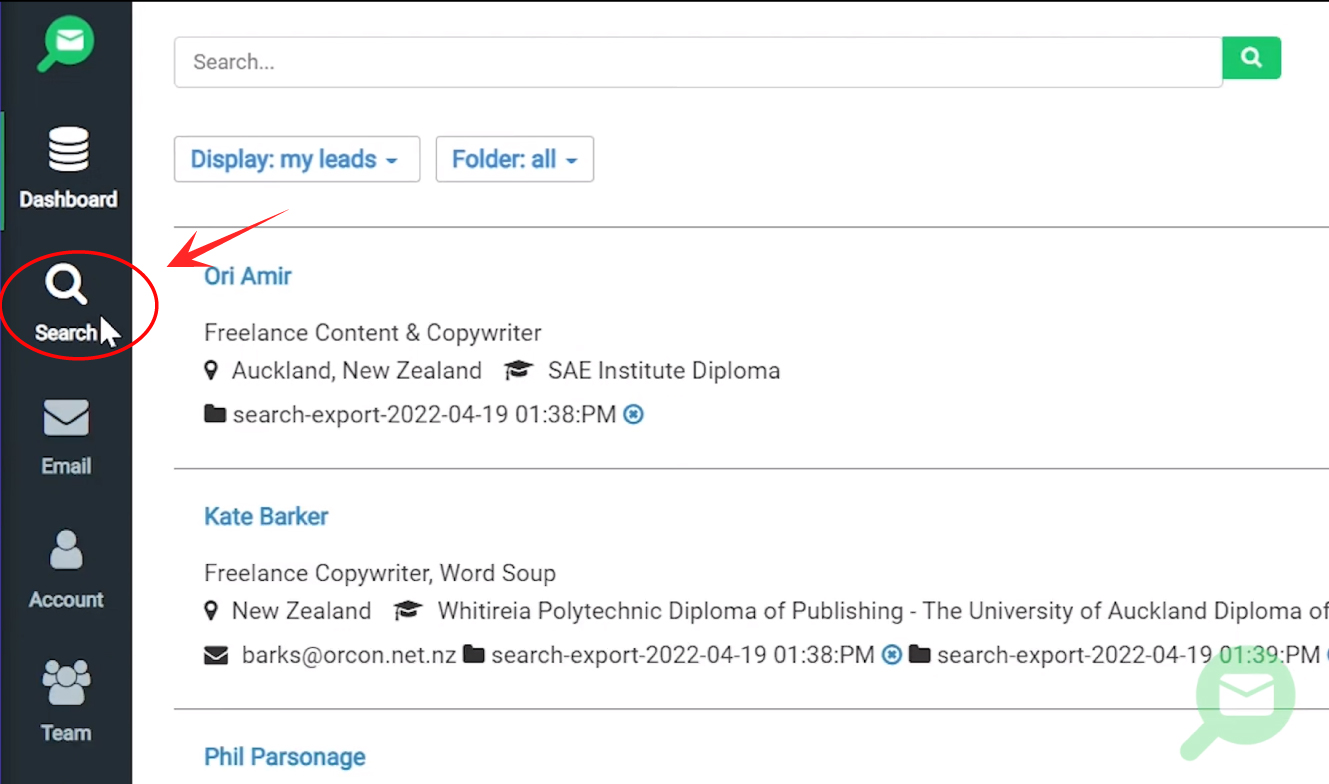The height and width of the screenshot is (784, 1329).
Task: Expand the Display: my leads dropdown
Action: [x=297, y=159]
